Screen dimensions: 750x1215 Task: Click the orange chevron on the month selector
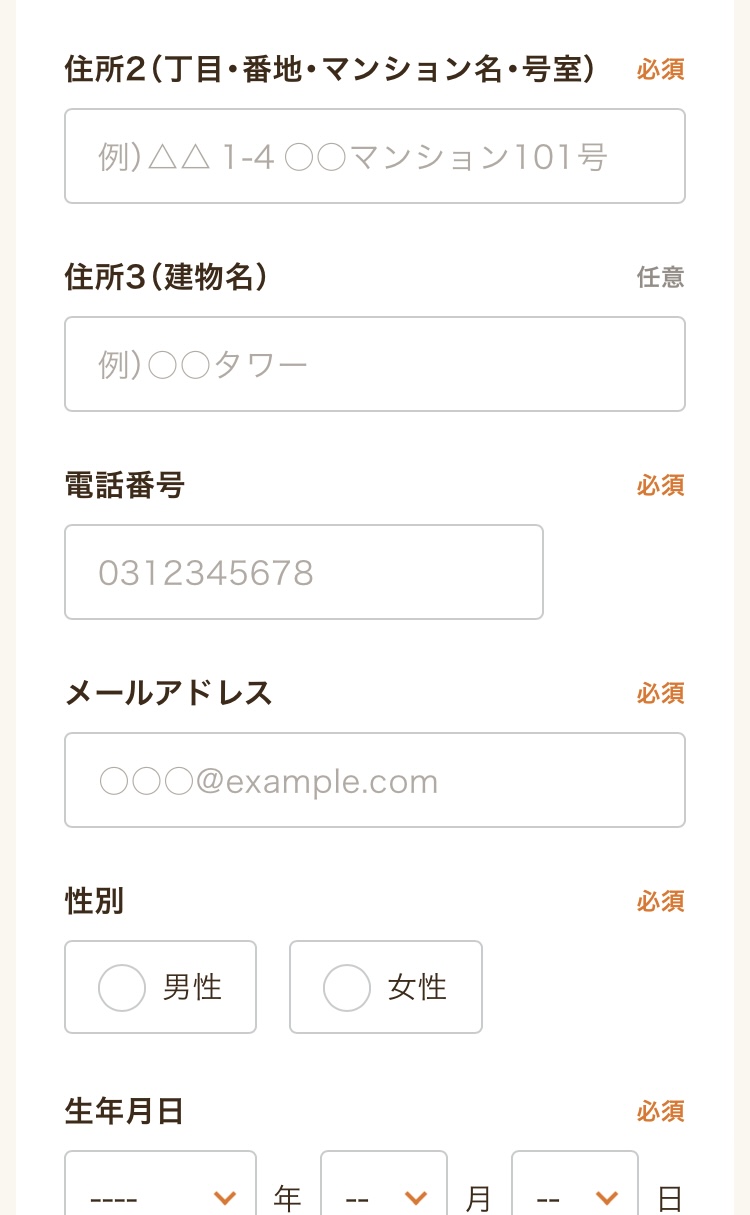click(x=416, y=1197)
